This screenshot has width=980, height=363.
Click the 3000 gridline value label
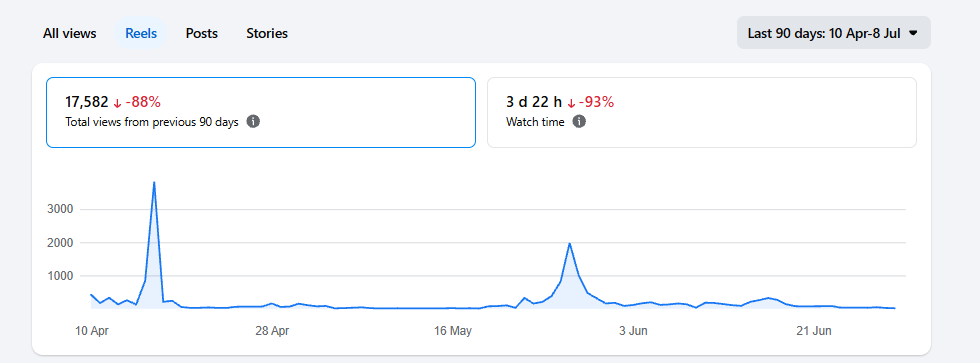coord(61,209)
